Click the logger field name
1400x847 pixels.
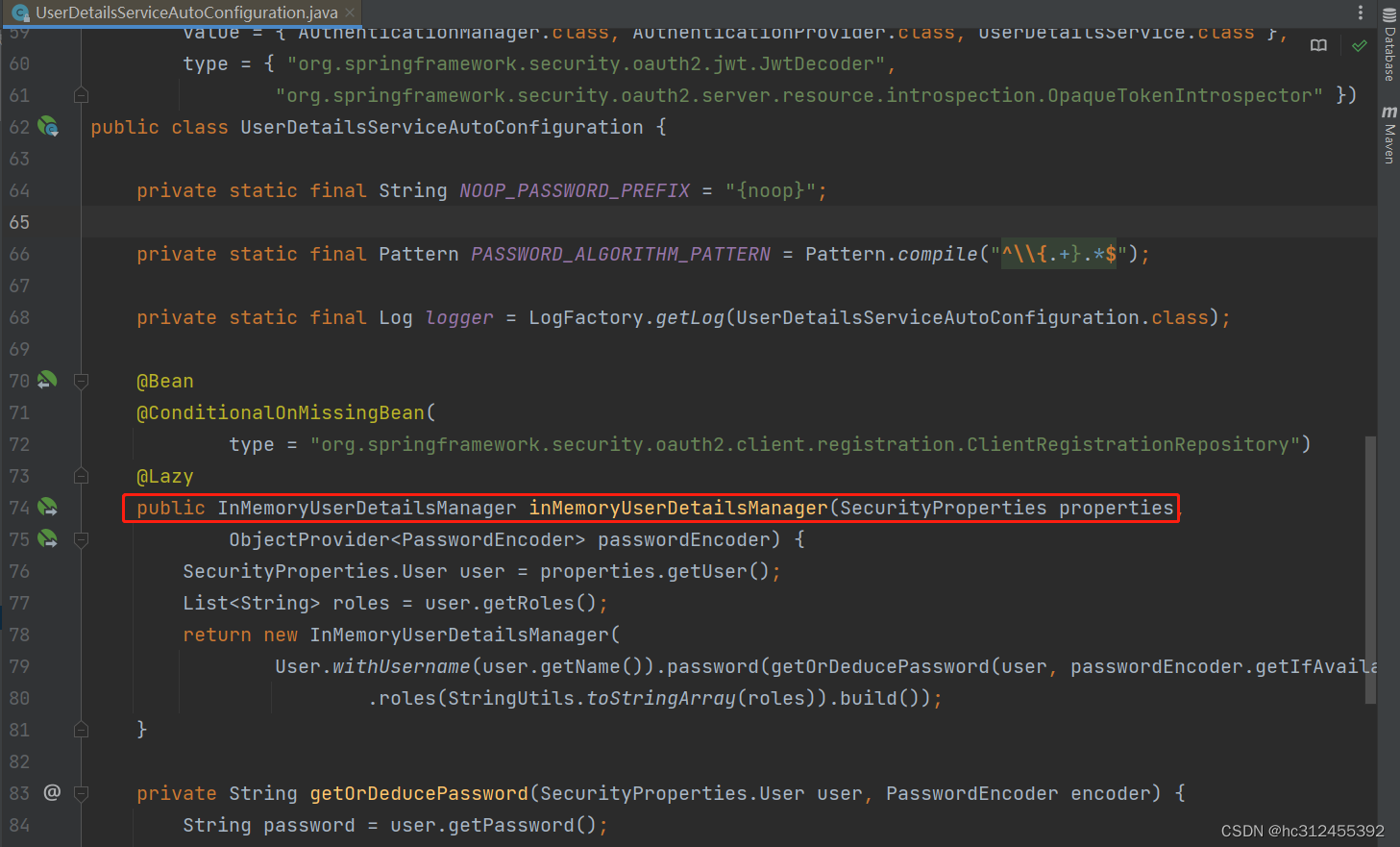coord(459,317)
